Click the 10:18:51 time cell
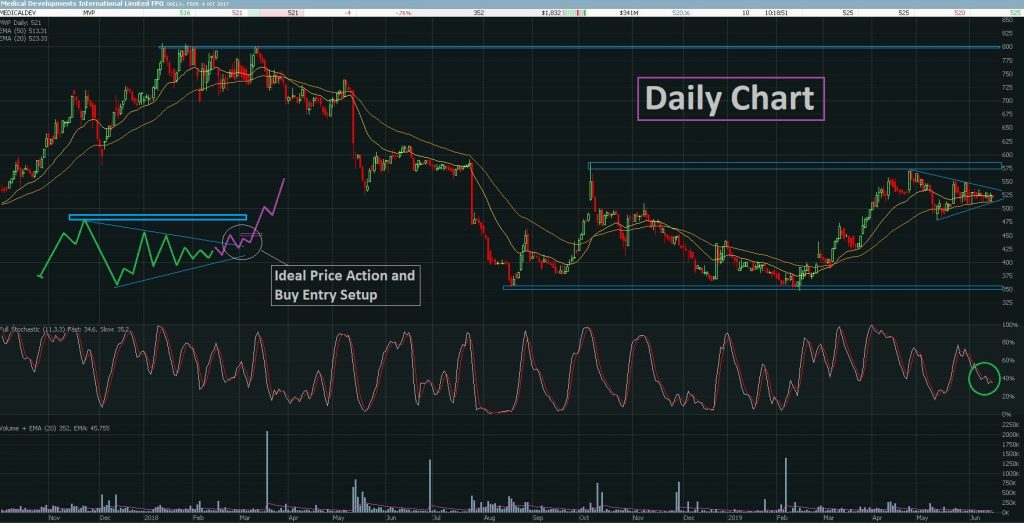The height and width of the screenshot is (523, 1024). tap(776, 13)
